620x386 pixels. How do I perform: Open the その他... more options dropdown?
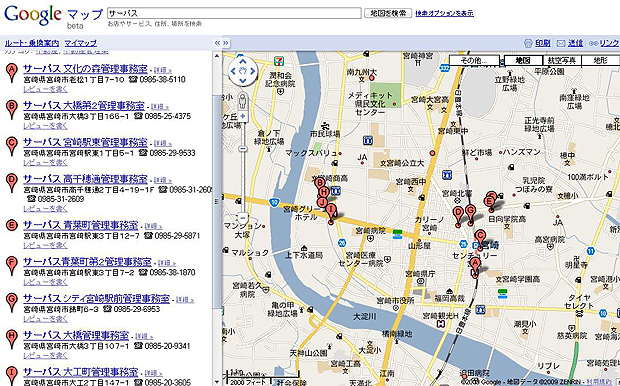[x=474, y=61]
